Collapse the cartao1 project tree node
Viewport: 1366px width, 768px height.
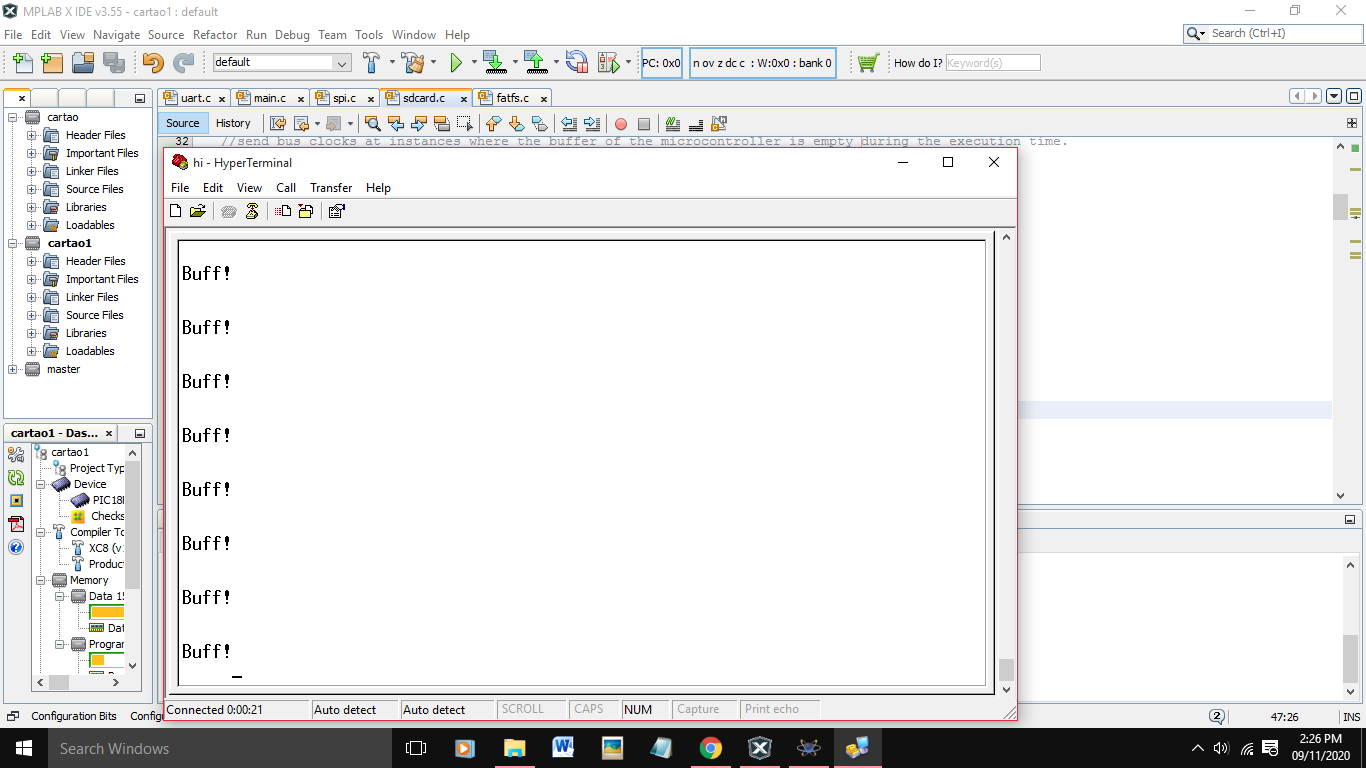click(13, 243)
